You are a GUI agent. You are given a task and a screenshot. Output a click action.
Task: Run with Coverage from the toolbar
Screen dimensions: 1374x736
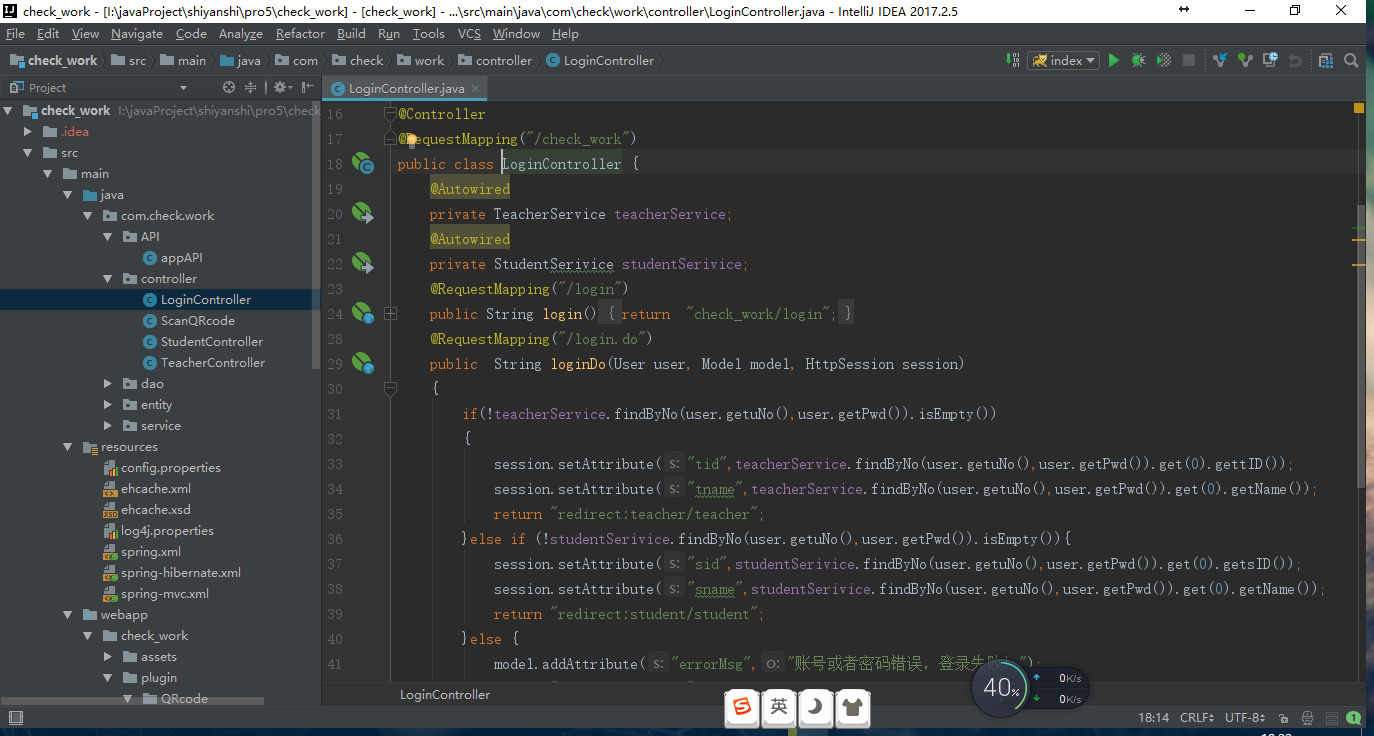pyautogui.click(x=1163, y=61)
